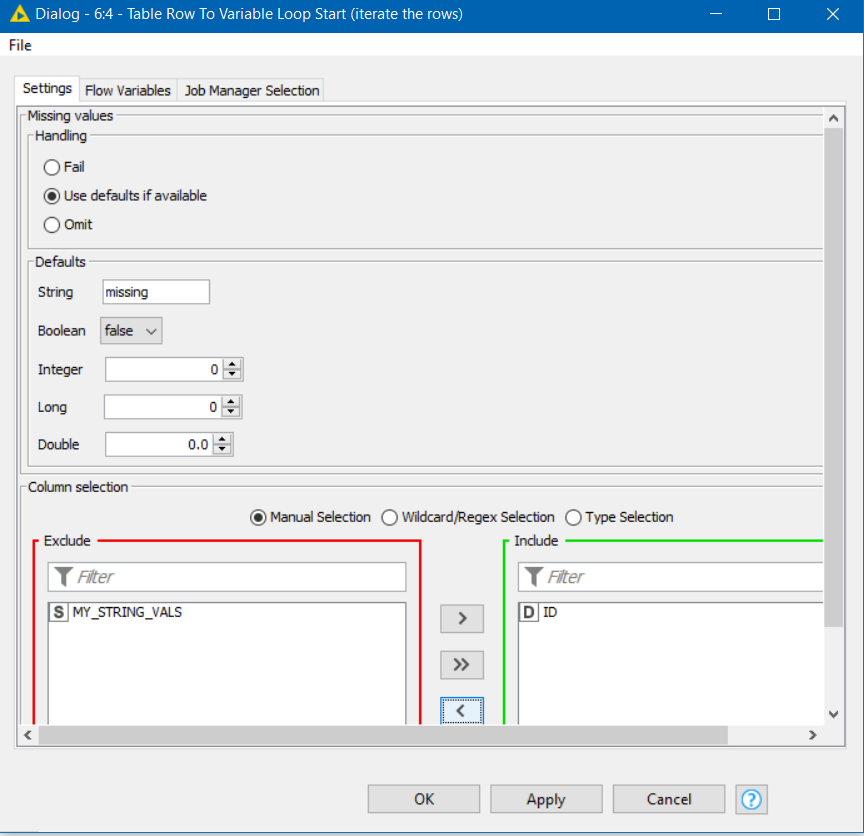864x836 pixels.
Task: Select the MY_STRING_VALS column in Exclude list
Action: click(x=126, y=612)
